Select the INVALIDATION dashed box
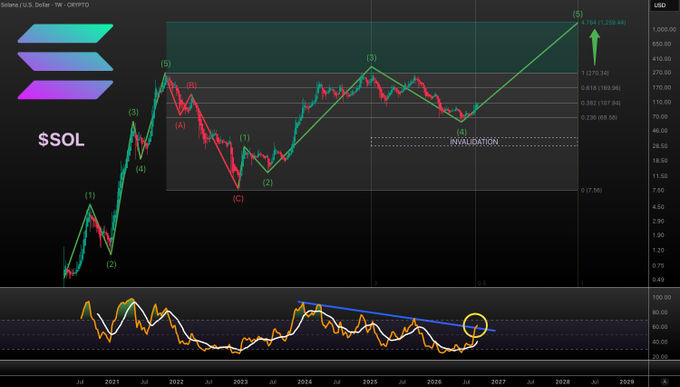This screenshot has height=387, width=680. click(474, 142)
